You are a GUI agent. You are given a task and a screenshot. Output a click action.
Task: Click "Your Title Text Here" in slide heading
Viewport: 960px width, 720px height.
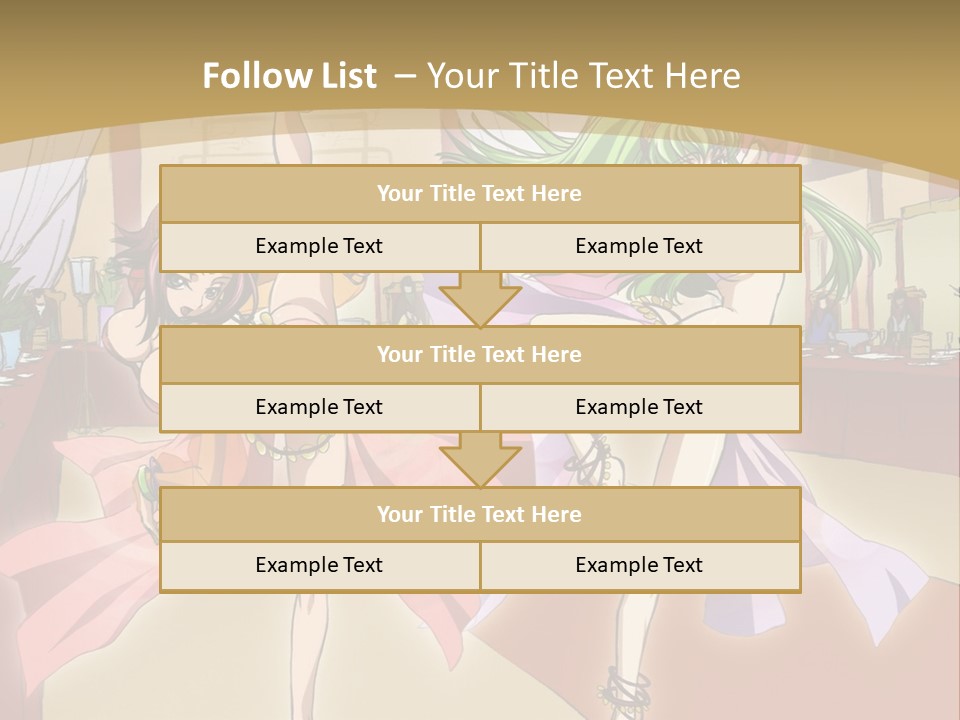point(583,76)
